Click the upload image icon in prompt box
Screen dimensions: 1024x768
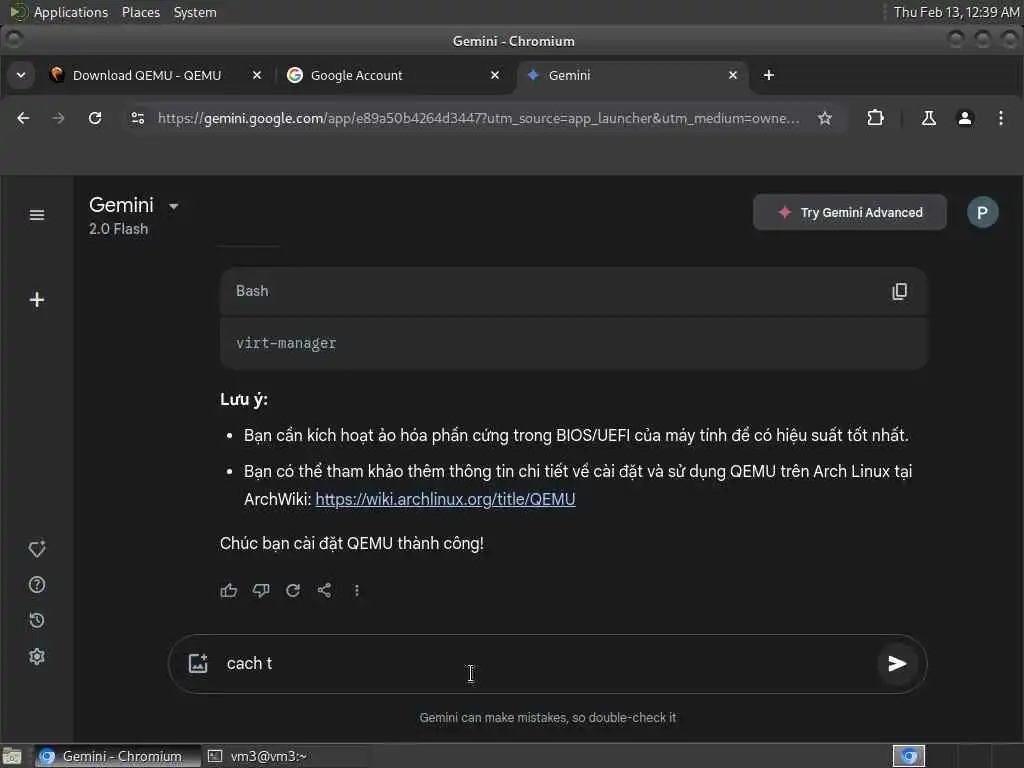pos(198,664)
